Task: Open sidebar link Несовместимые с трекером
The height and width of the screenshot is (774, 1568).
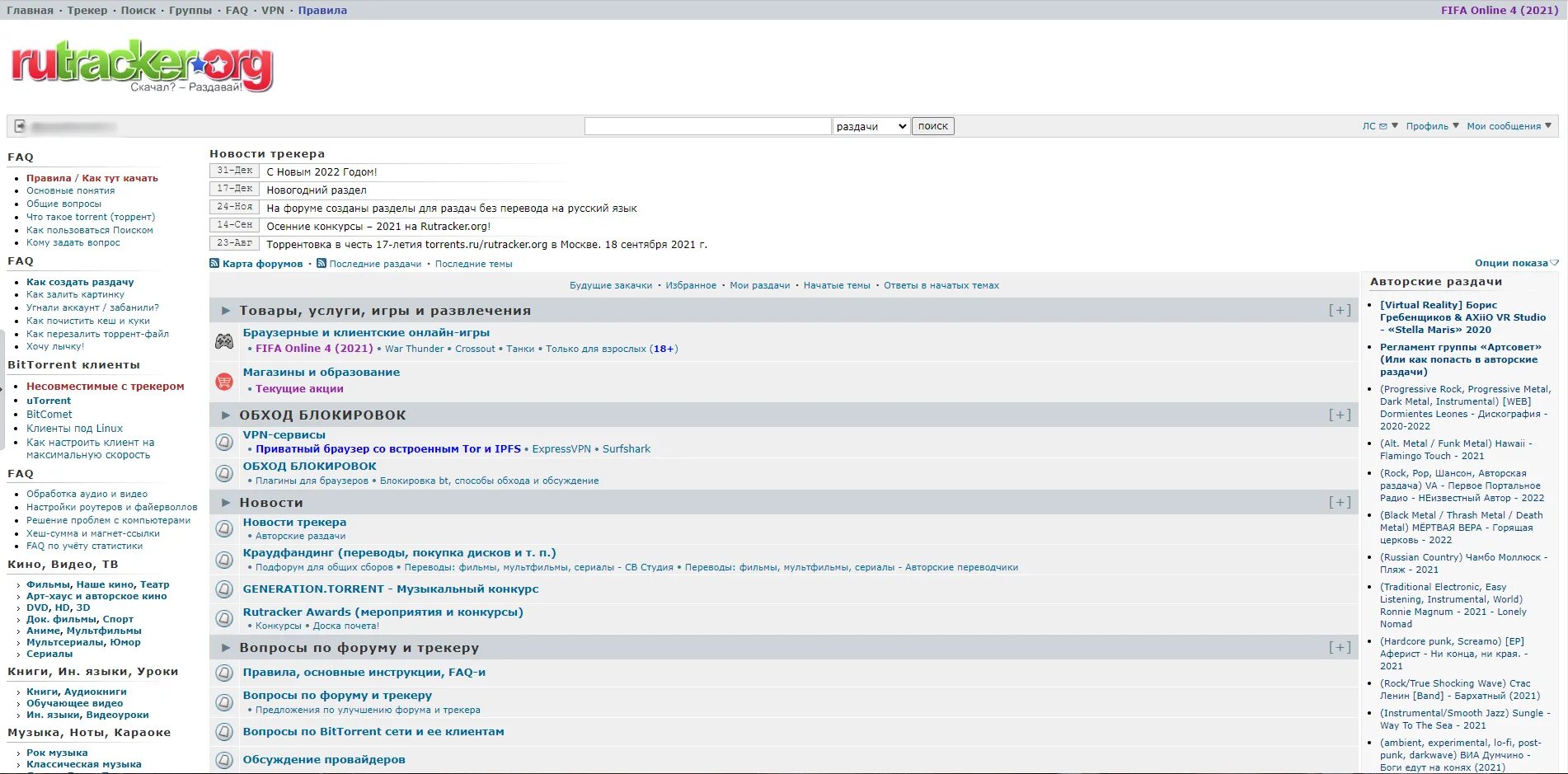Action: [106, 386]
